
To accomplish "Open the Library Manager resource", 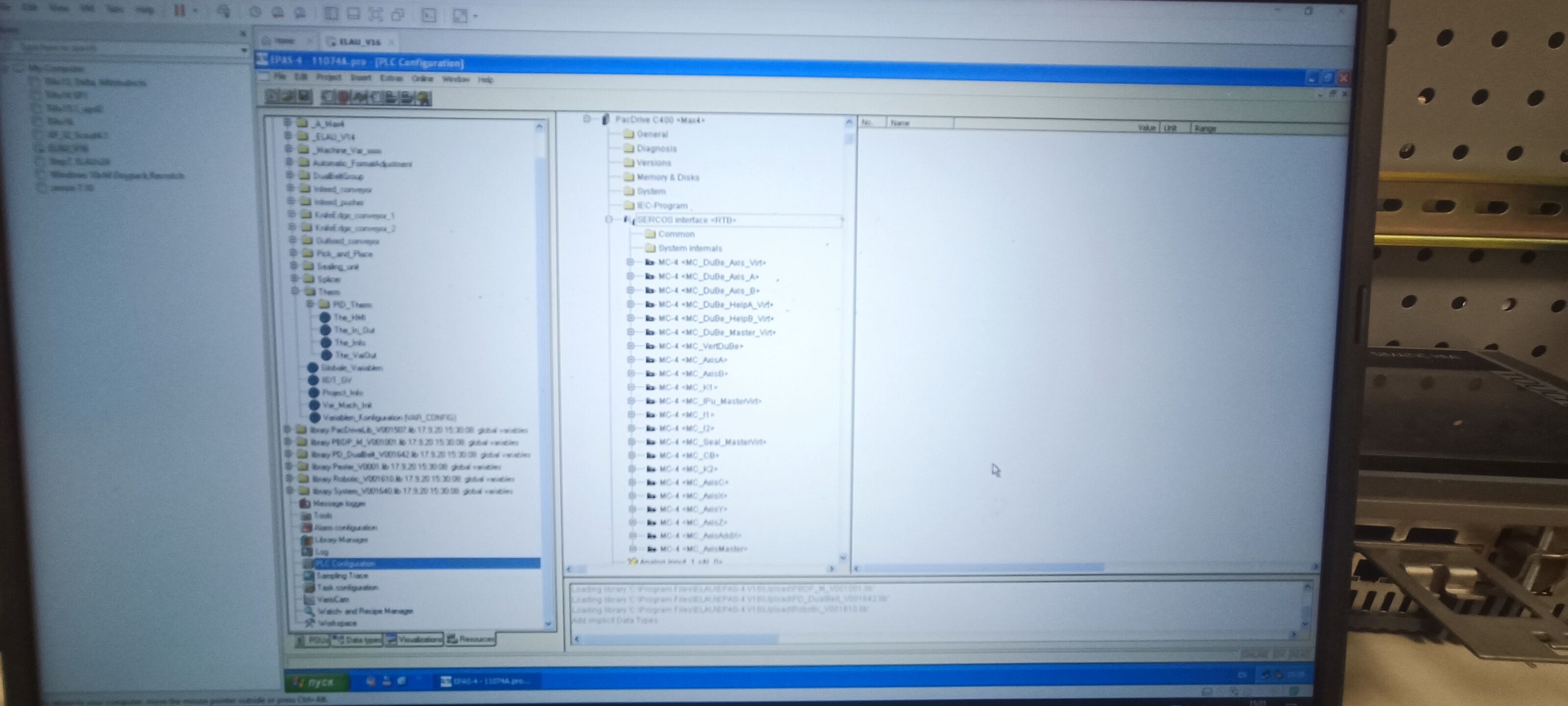I will [341, 540].
